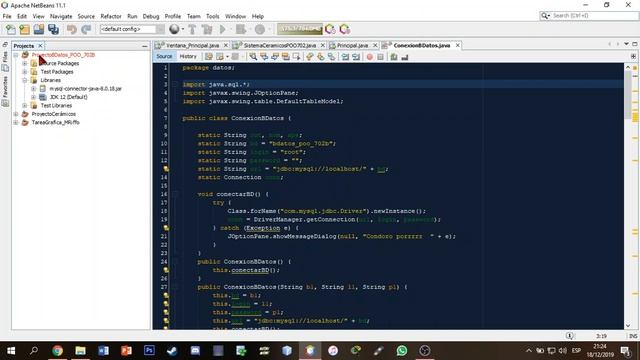Click the last icon in main toolbar

[x=345, y=29]
